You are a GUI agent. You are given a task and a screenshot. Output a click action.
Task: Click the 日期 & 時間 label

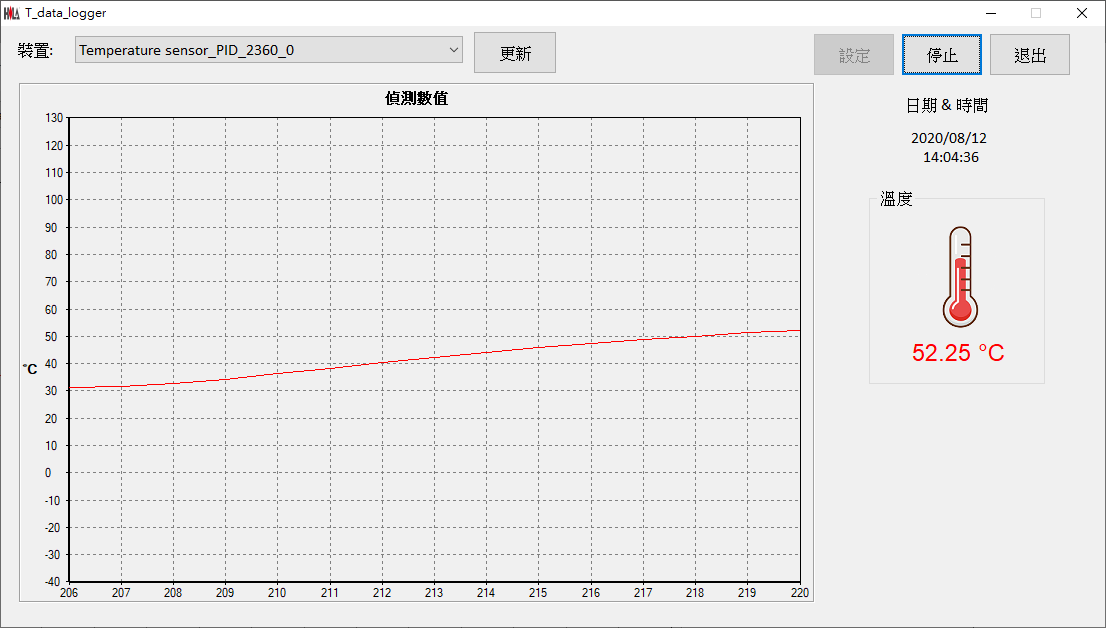click(947, 106)
